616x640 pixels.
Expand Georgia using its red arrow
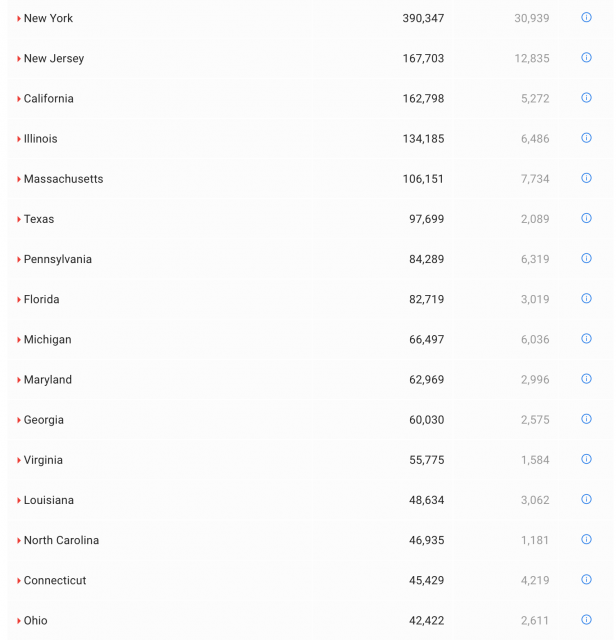[19, 420]
